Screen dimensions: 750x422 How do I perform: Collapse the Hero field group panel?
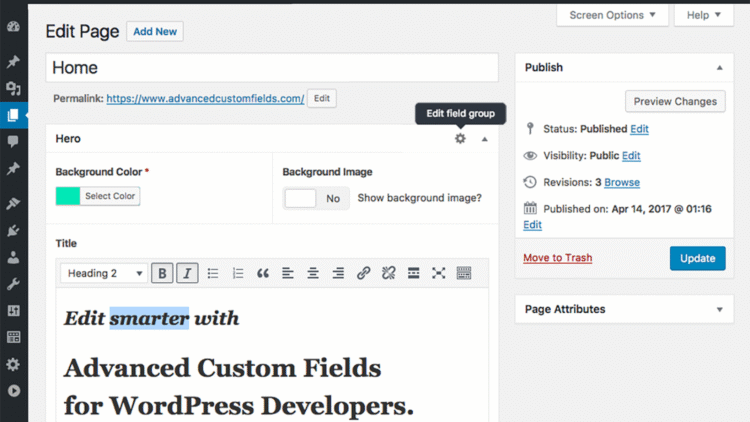485,139
